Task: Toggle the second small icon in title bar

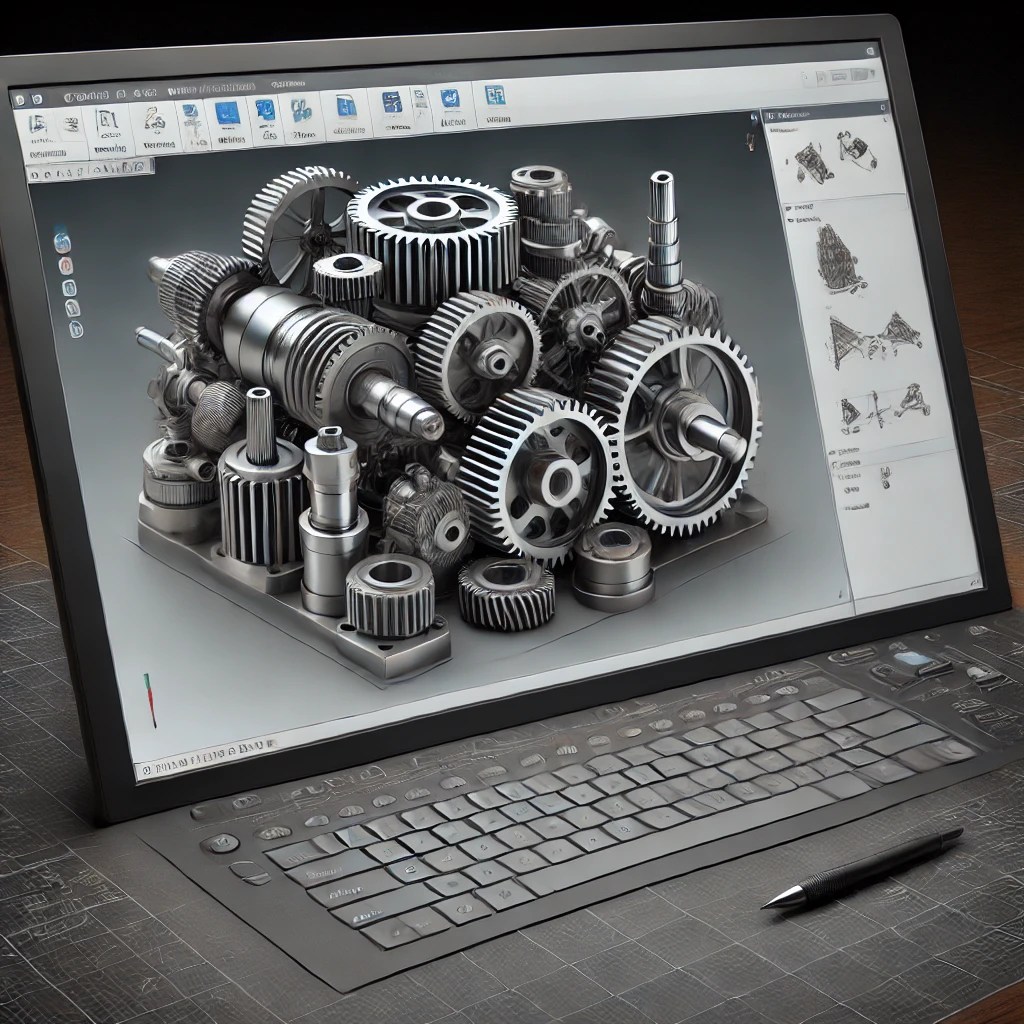Action: pos(36,99)
